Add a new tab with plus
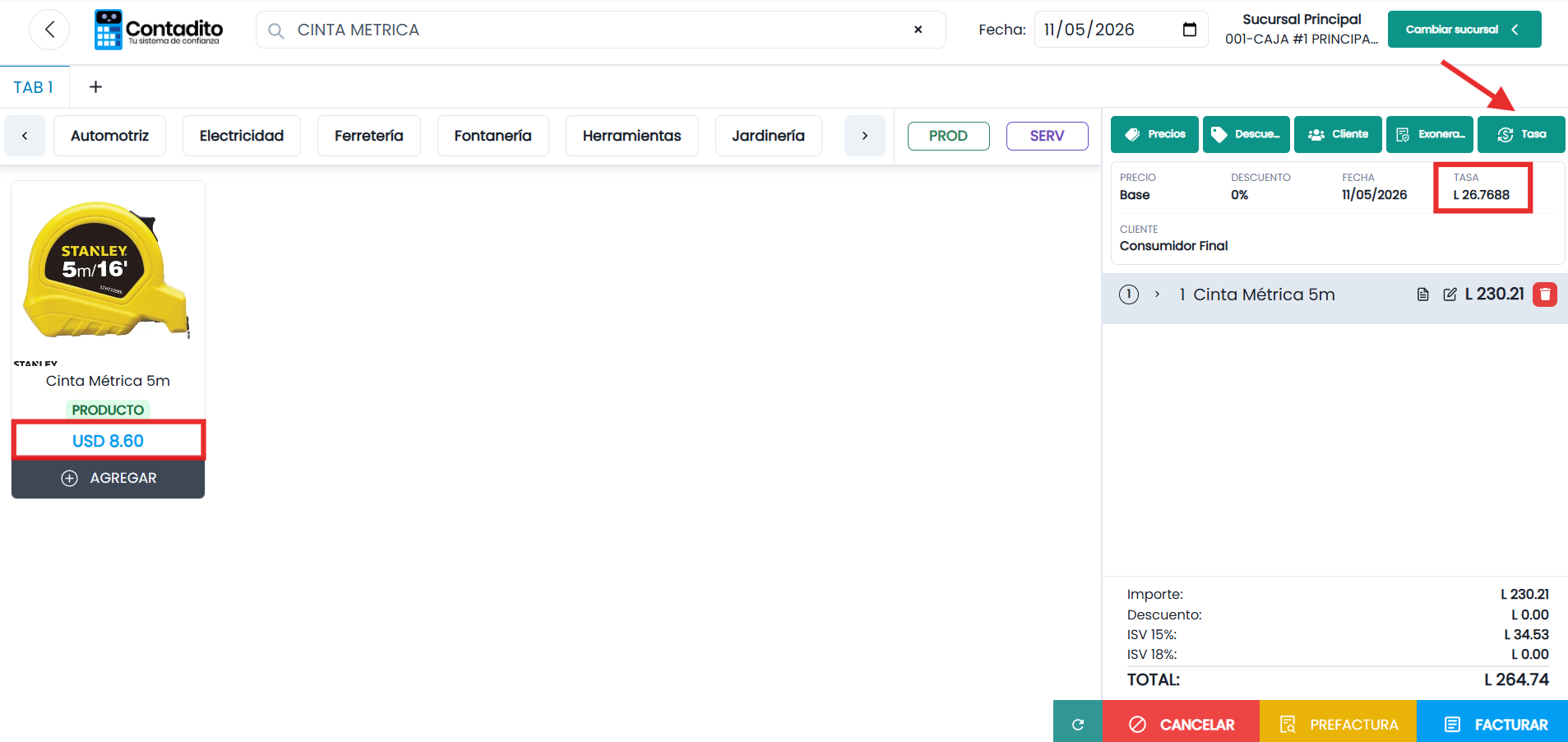Screen dimensions: 1568x742 pos(95,87)
